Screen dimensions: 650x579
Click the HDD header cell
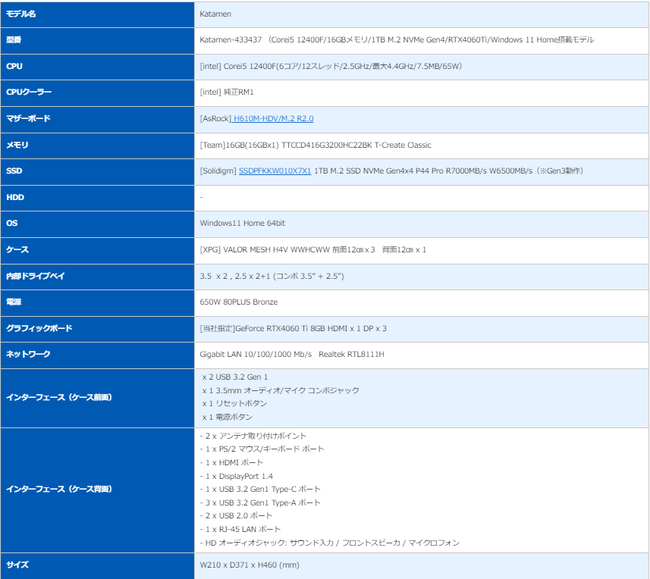click(97, 198)
